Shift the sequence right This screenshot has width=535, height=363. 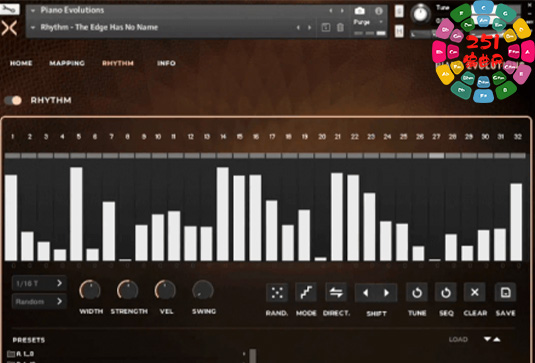387,293
